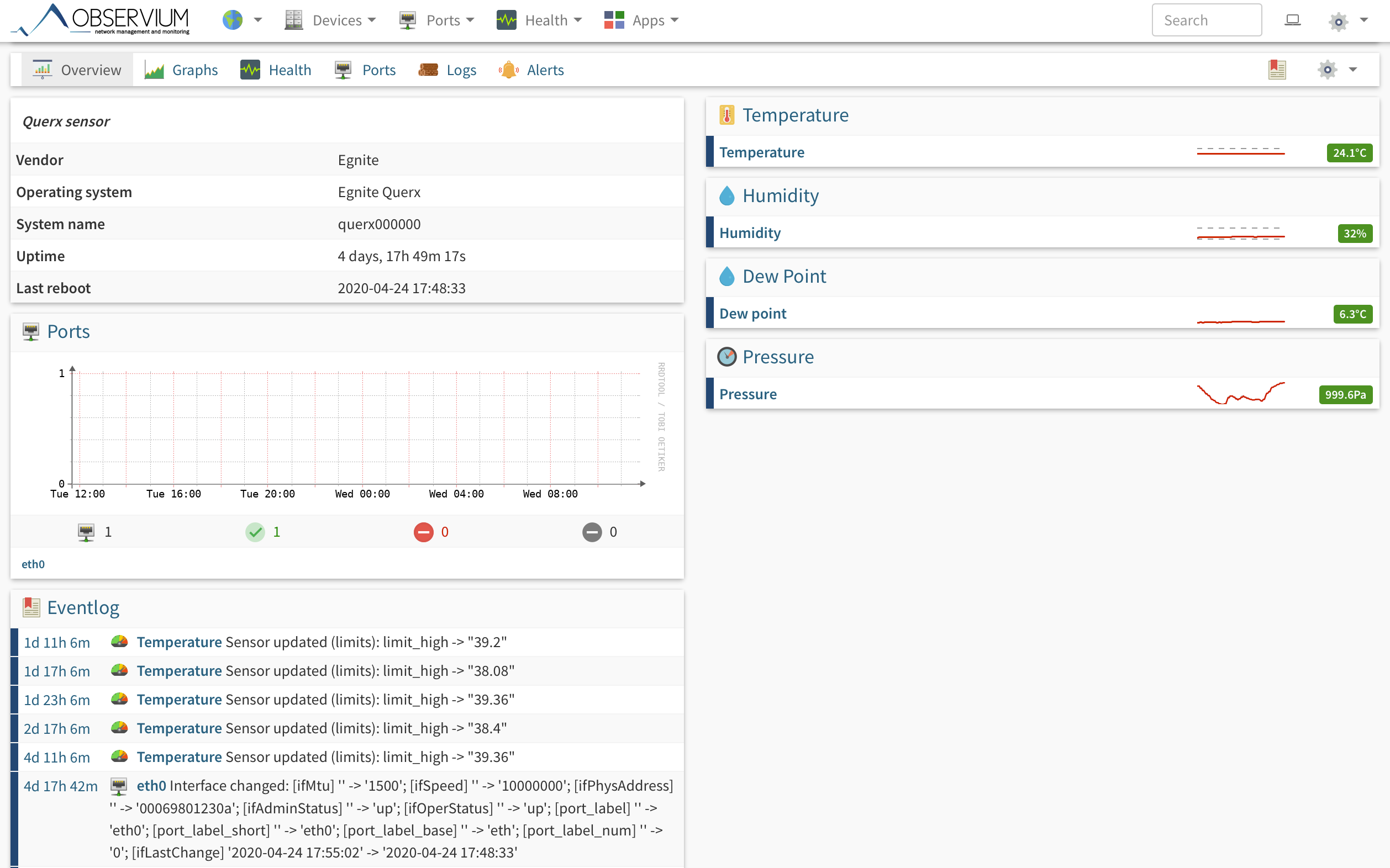The height and width of the screenshot is (868, 1390).
Task: Click the 32% humidity badge
Action: point(1355,234)
